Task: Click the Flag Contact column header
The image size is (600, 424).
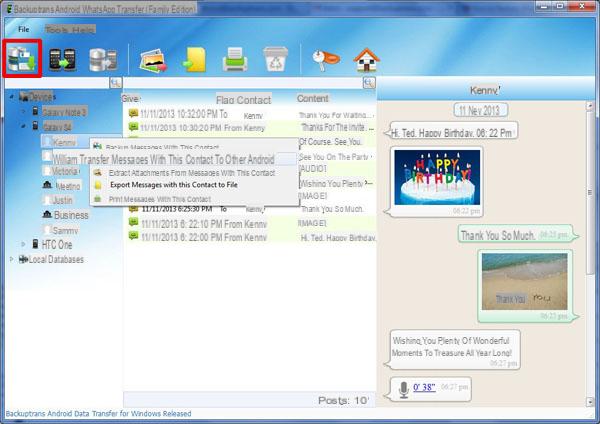Action: tap(243, 100)
